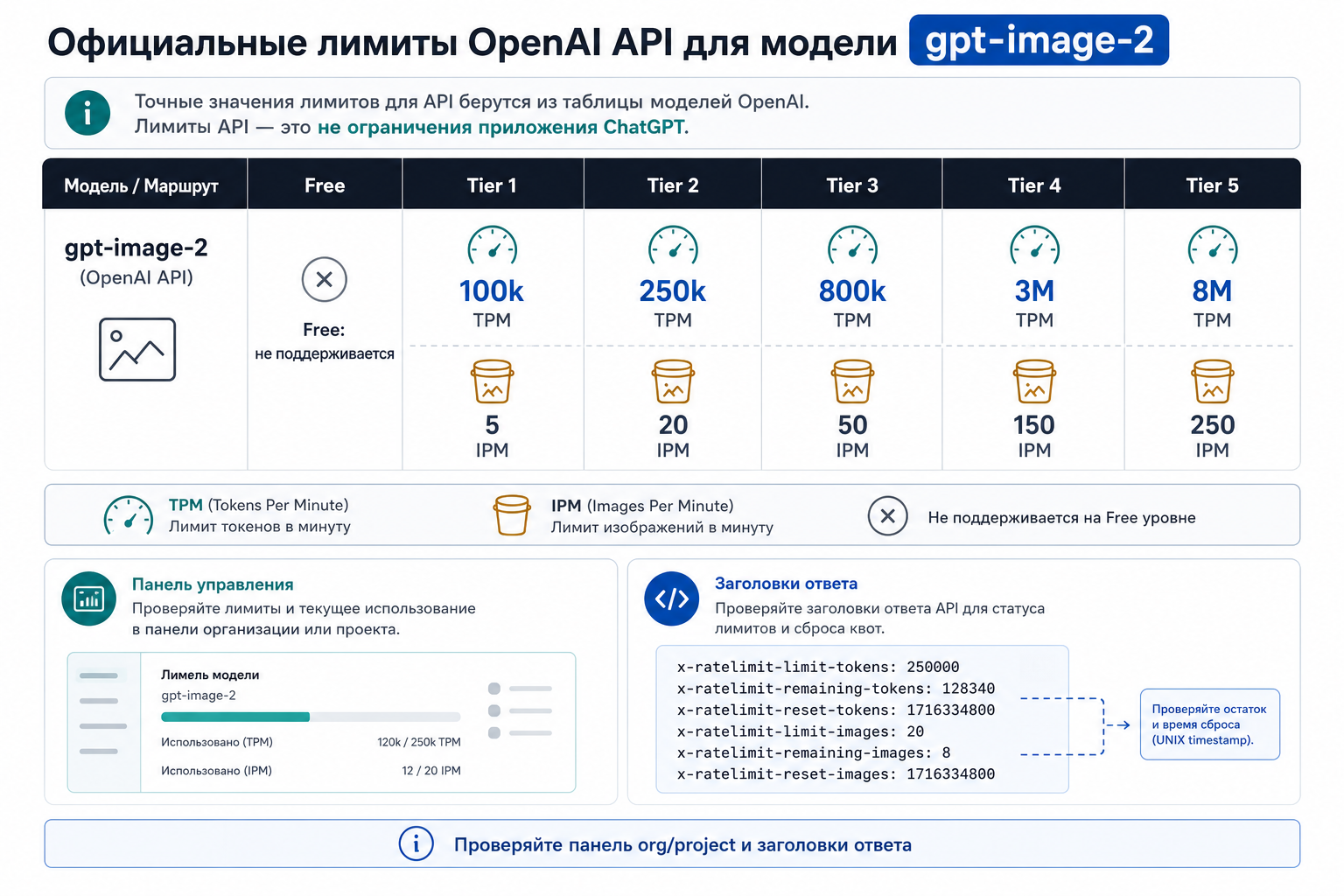1344x896 pixels.
Task: Click the x-ratelimit-reset-tokens: 1716334800 line
Action: [836, 710]
